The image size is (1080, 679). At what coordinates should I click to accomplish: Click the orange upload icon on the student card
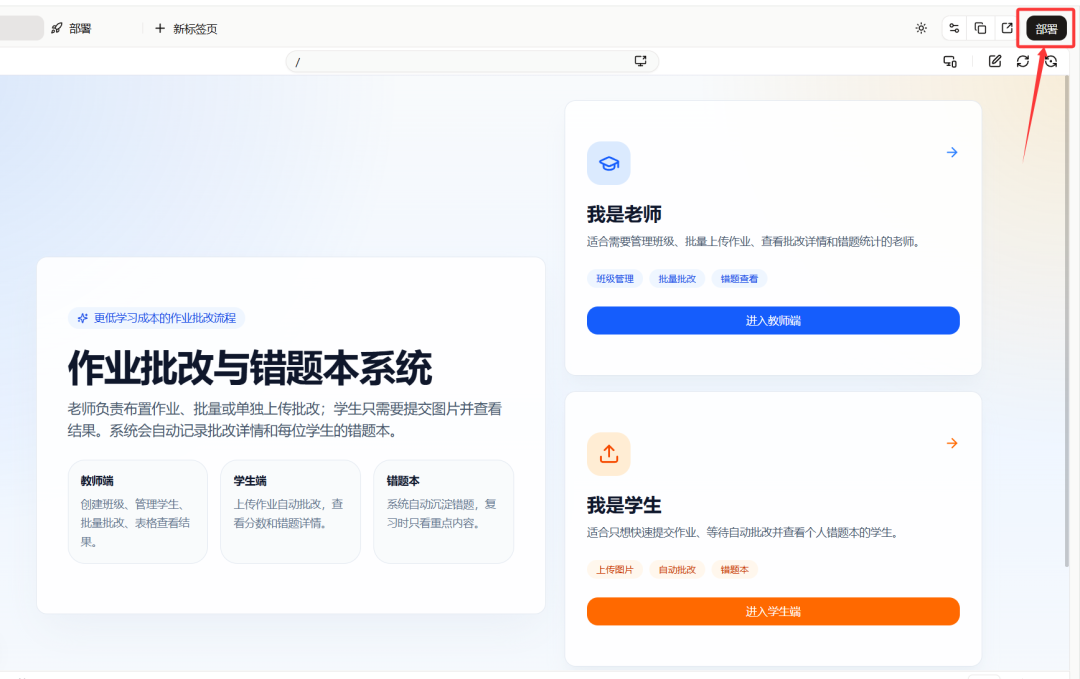coord(609,454)
